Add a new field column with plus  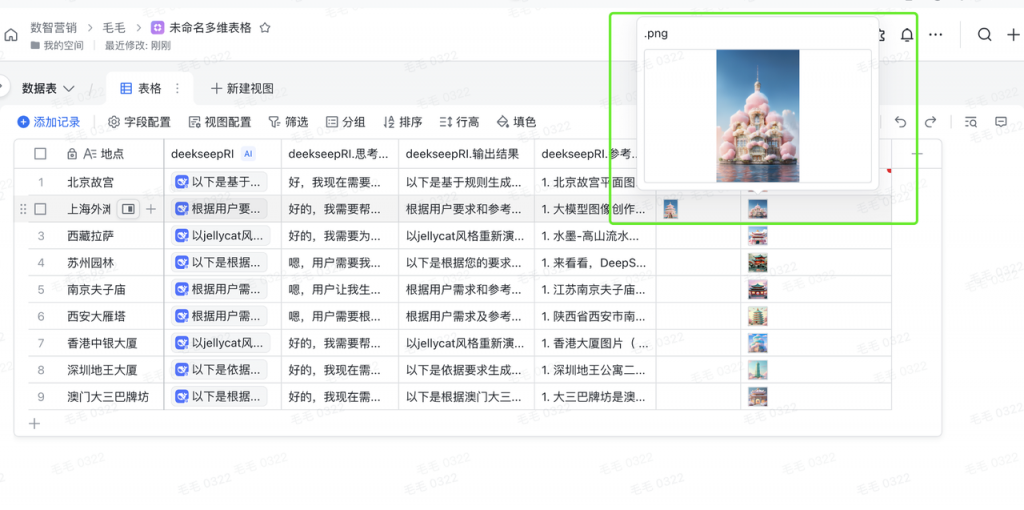(917, 154)
